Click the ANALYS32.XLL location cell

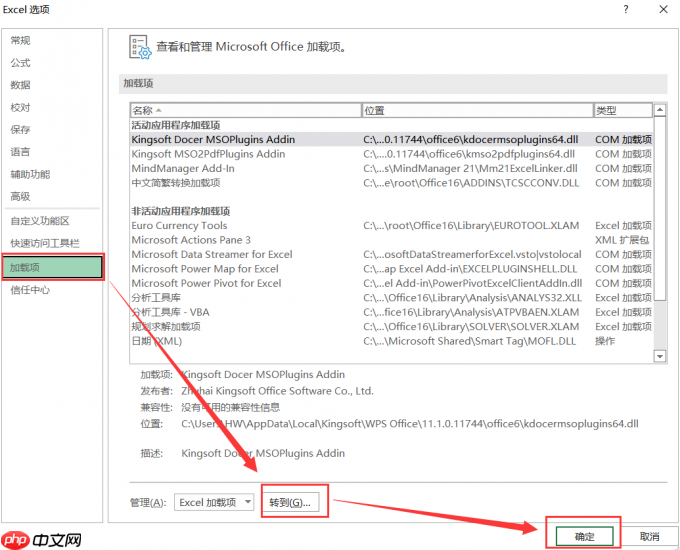click(x=472, y=298)
